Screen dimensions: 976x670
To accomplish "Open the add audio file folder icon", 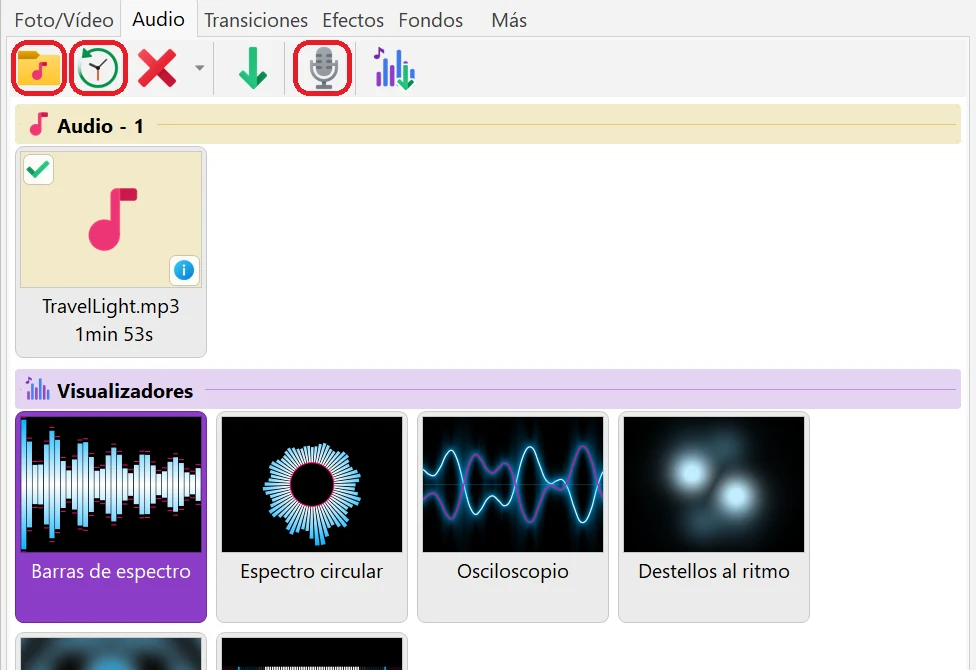I will coord(39,68).
